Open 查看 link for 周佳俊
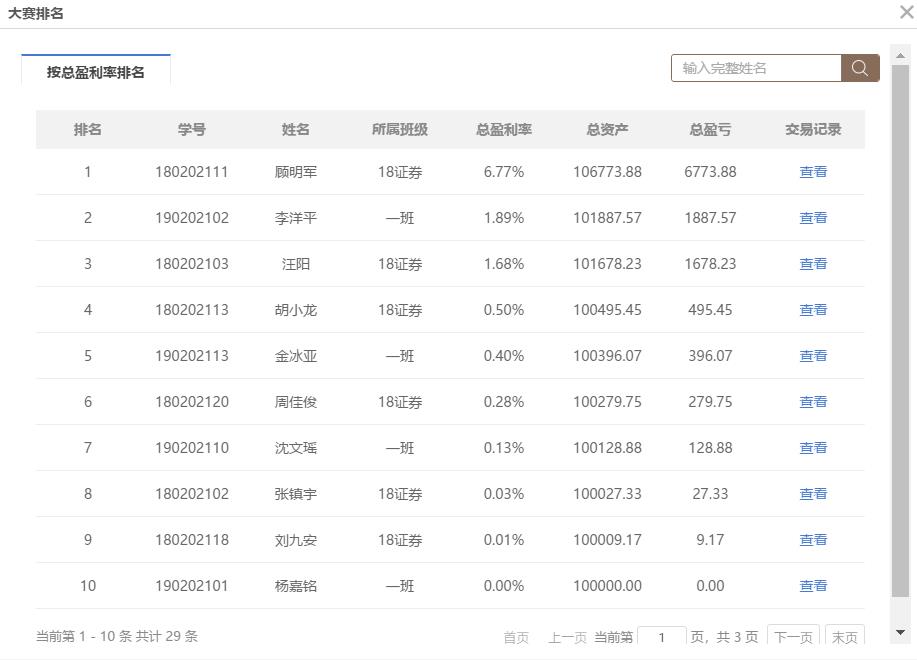 click(813, 402)
